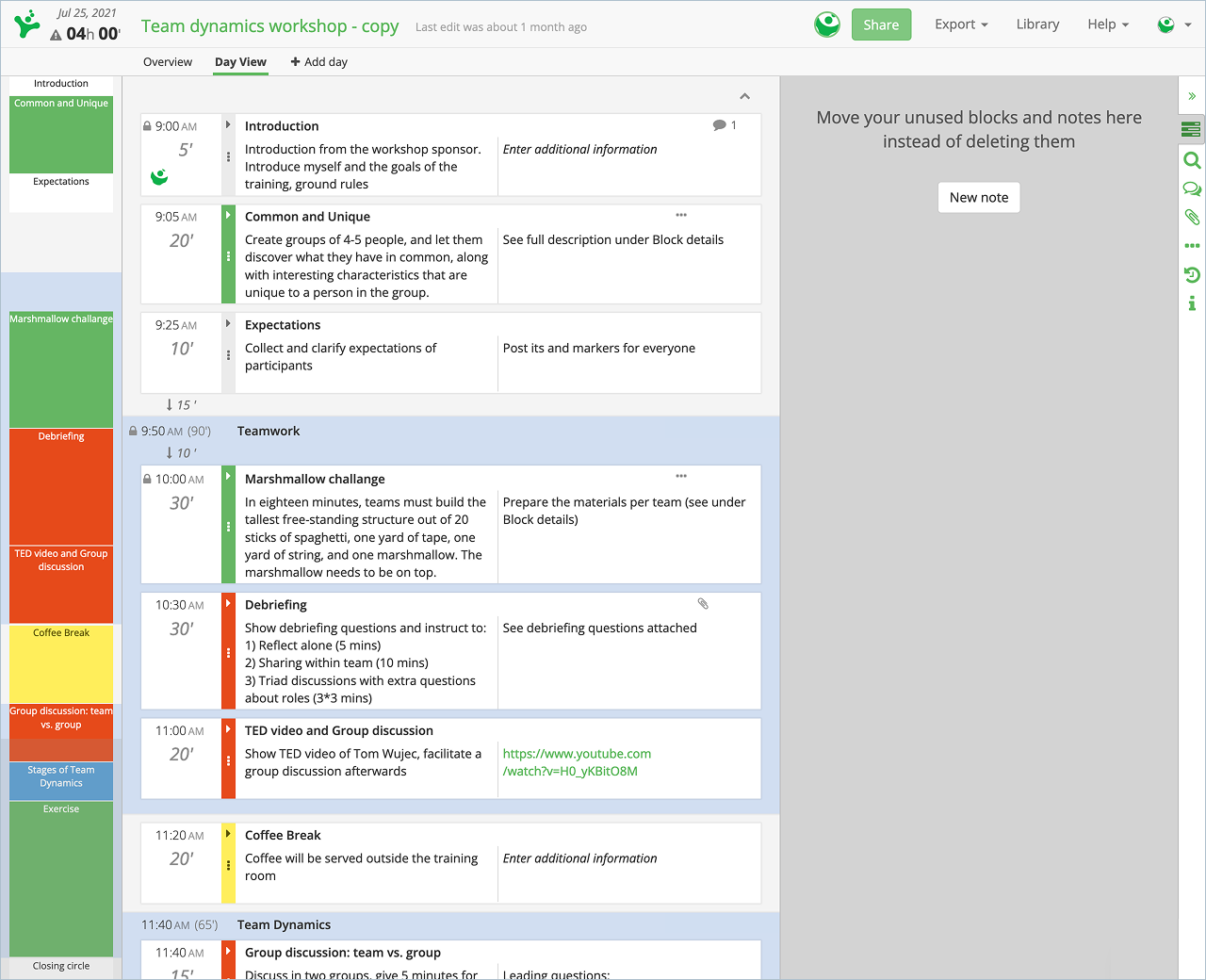This screenshot has height=980, width=1206.
Task: Click the lock icon on Teamwork section
Action: coord(133,431)
